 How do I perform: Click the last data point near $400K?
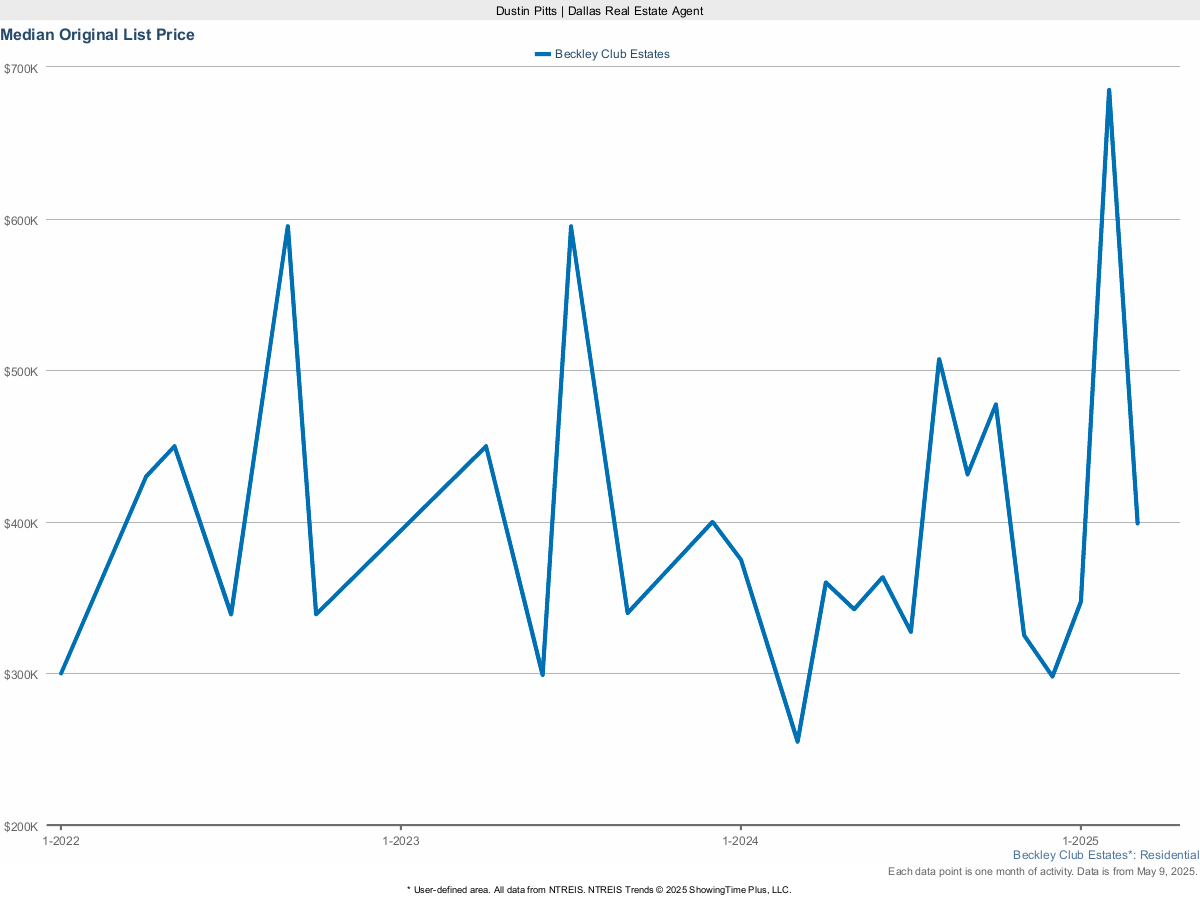tap(1137, 523)
